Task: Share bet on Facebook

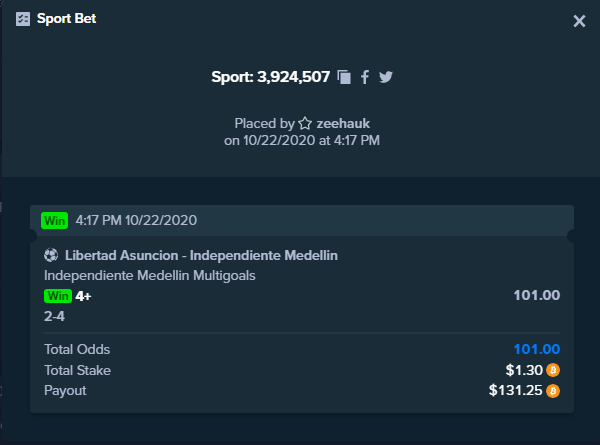Action: click(365, 77)
